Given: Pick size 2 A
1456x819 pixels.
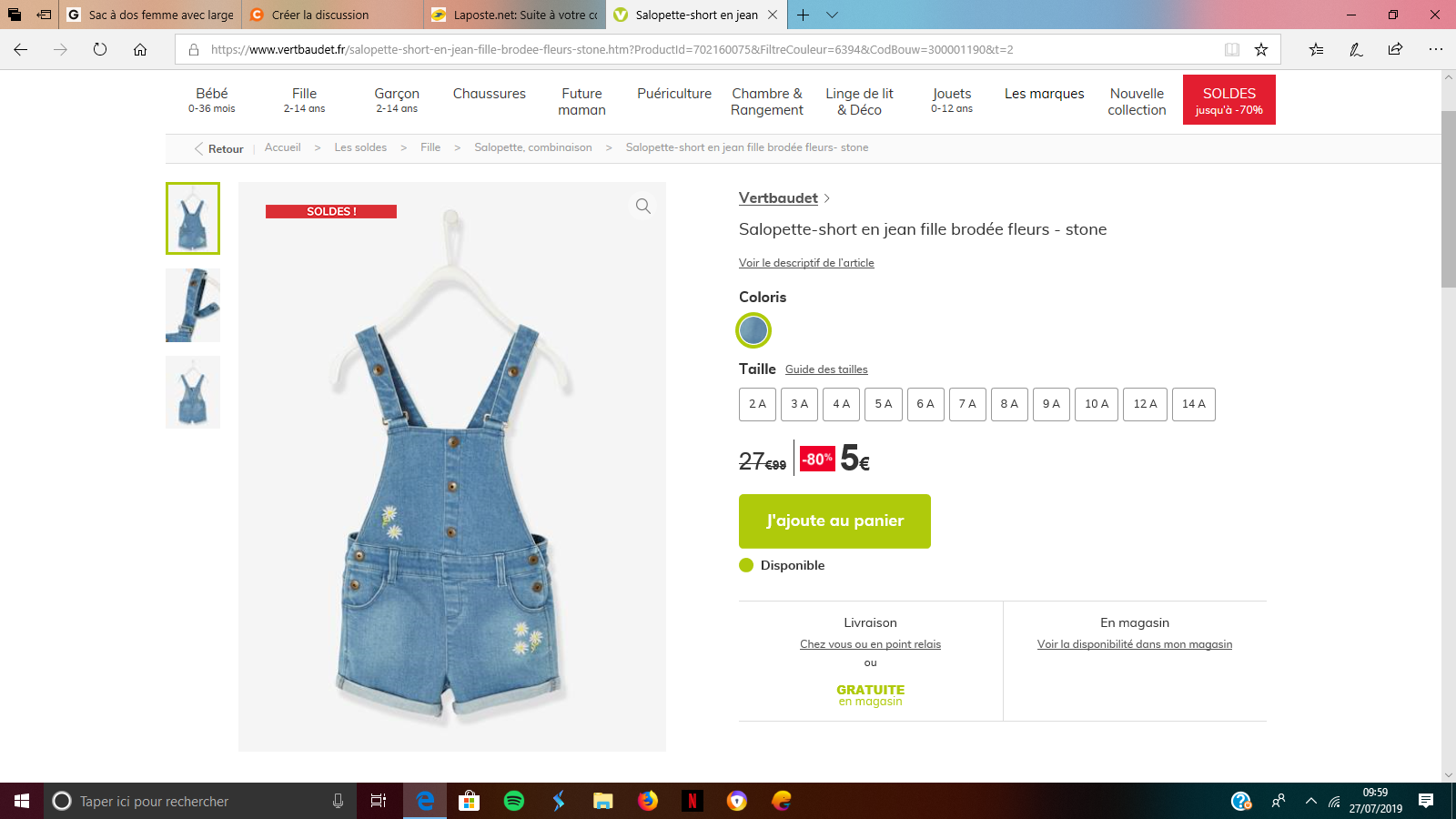Looking at the screenshot, I should (x=757, y=404).
